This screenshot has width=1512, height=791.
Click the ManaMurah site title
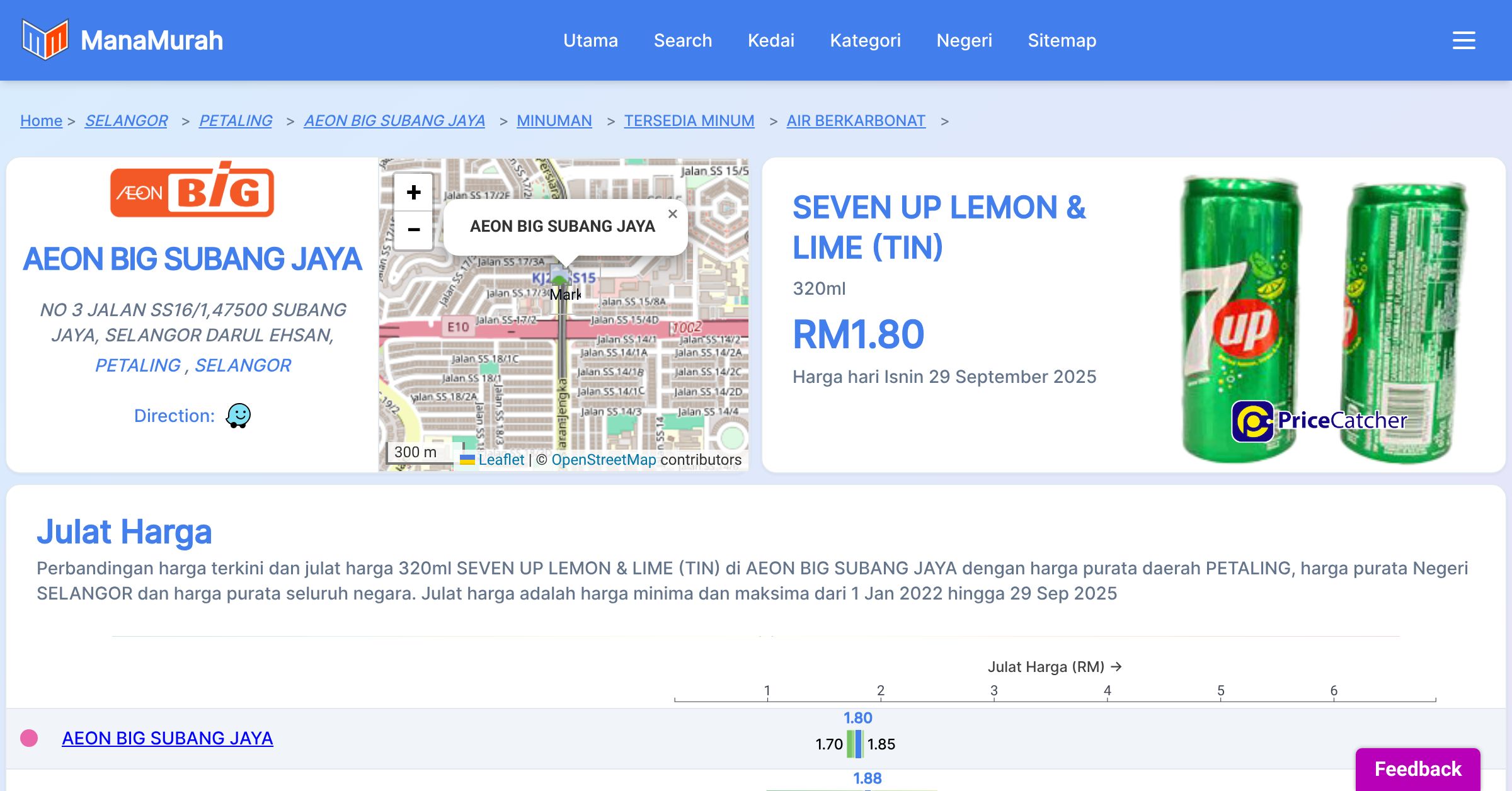click(152, 40)
